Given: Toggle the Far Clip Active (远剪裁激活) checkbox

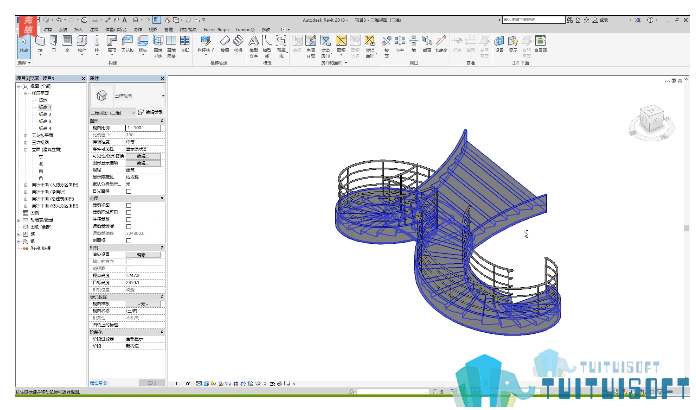Looking at the screenshot, I should (x=129, y=226).
